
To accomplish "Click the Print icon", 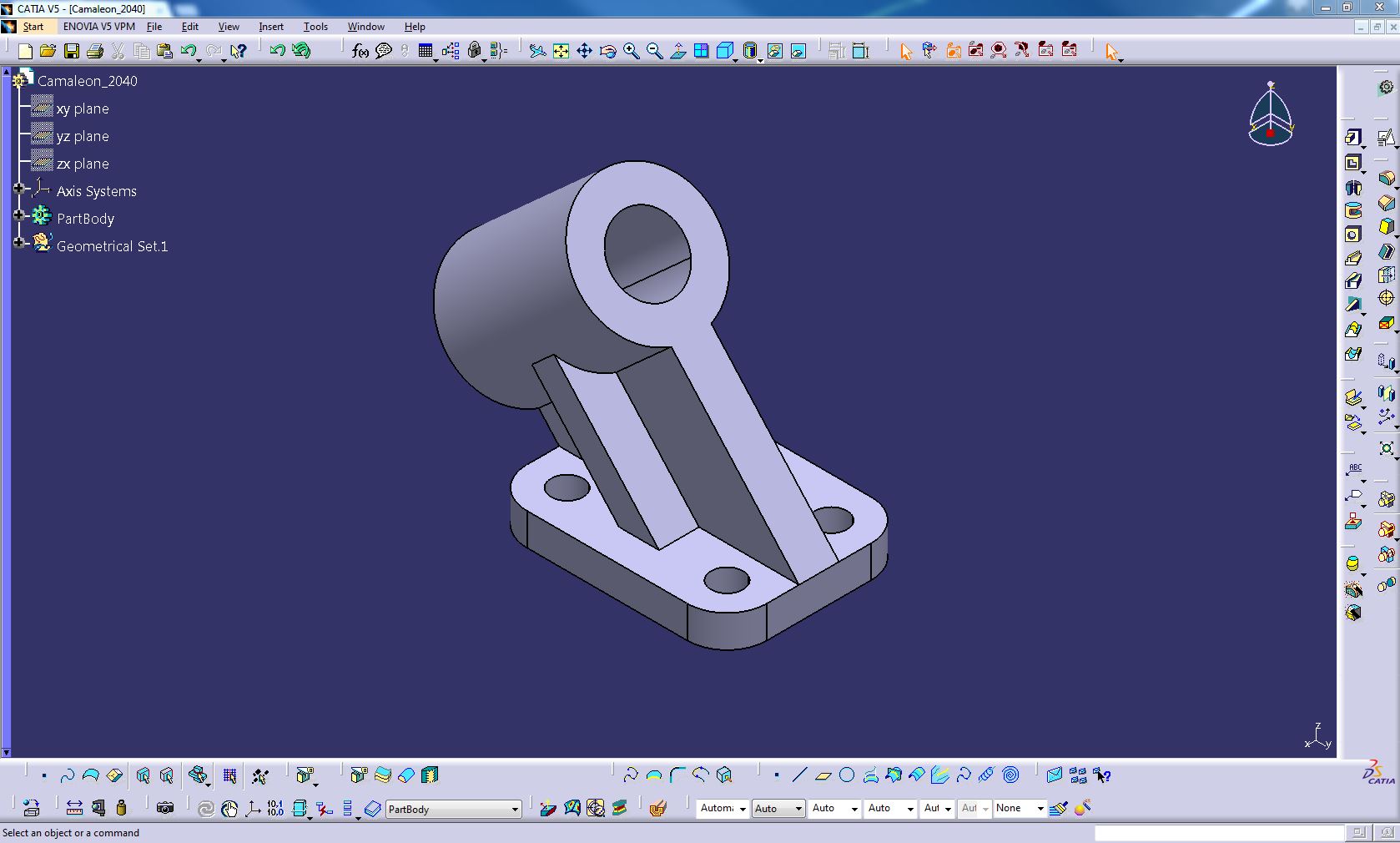I will tap(95, 51).
